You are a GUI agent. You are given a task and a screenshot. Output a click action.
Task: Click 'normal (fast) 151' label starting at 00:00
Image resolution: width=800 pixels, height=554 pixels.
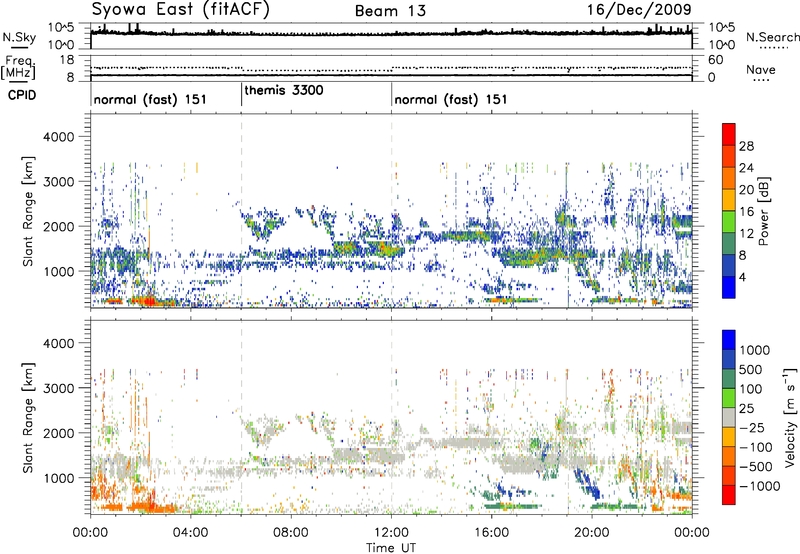click(x=150, y=99)
